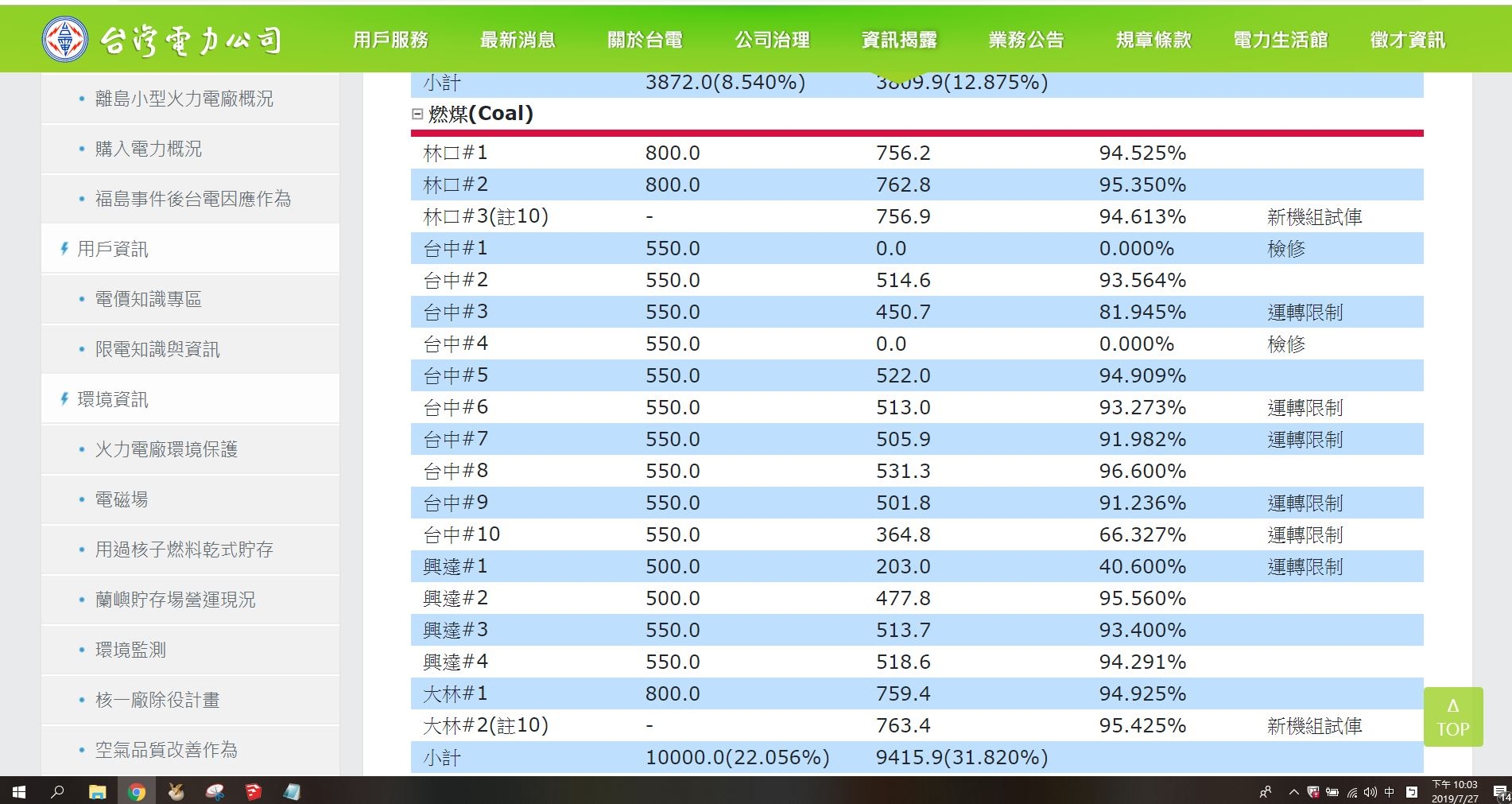Select the 林口#1 row name
Screen dimensions: 1512x804
(456, 153)
